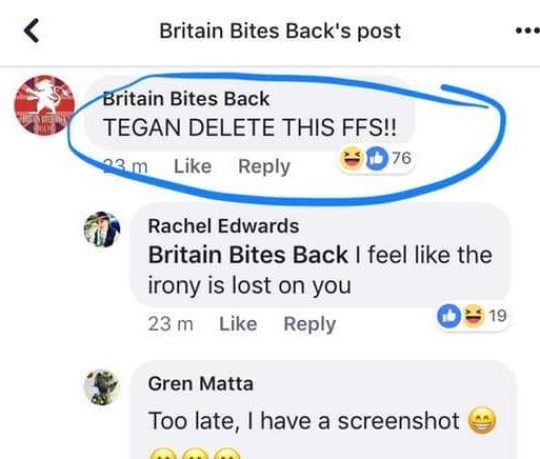Open the bold Britain Bites Back mention
Screen dimensions: 540x459
click(x=248, y=255)
